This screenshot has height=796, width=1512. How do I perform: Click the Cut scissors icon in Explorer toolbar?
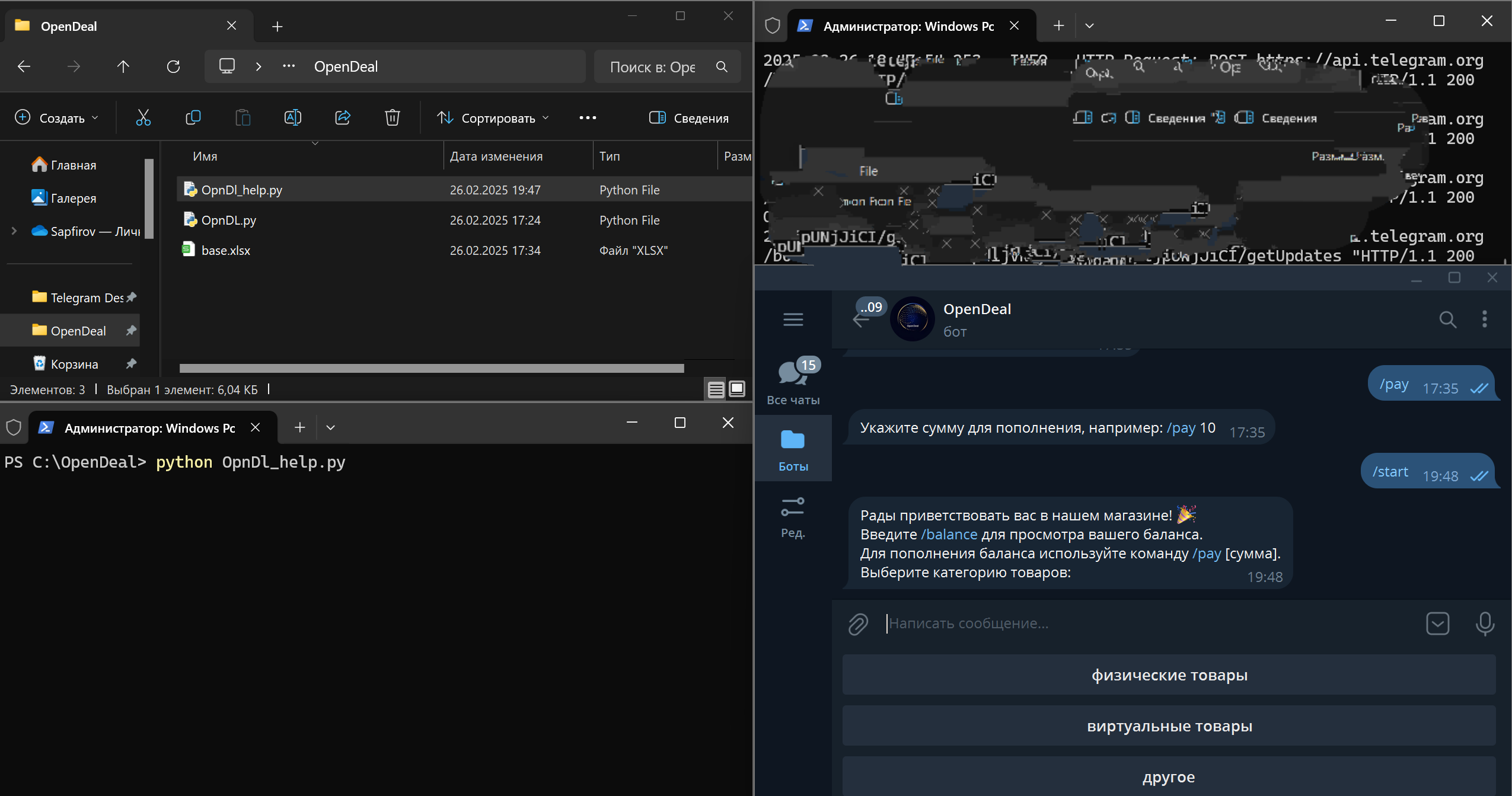click(x=143, y=117)
